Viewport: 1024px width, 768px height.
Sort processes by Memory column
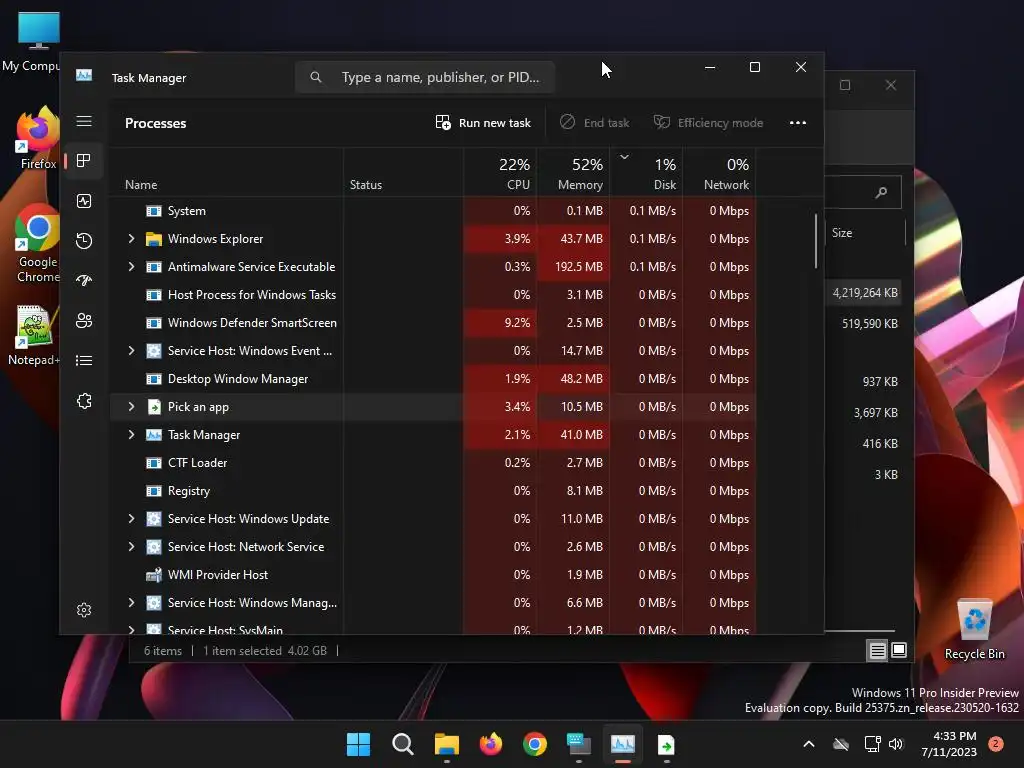point(573,173)
